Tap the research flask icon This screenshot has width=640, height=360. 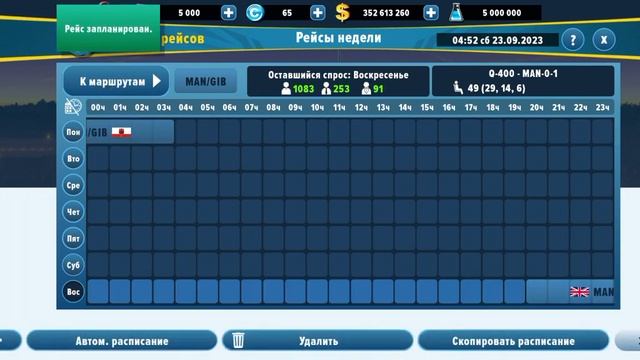pos(456,12)
